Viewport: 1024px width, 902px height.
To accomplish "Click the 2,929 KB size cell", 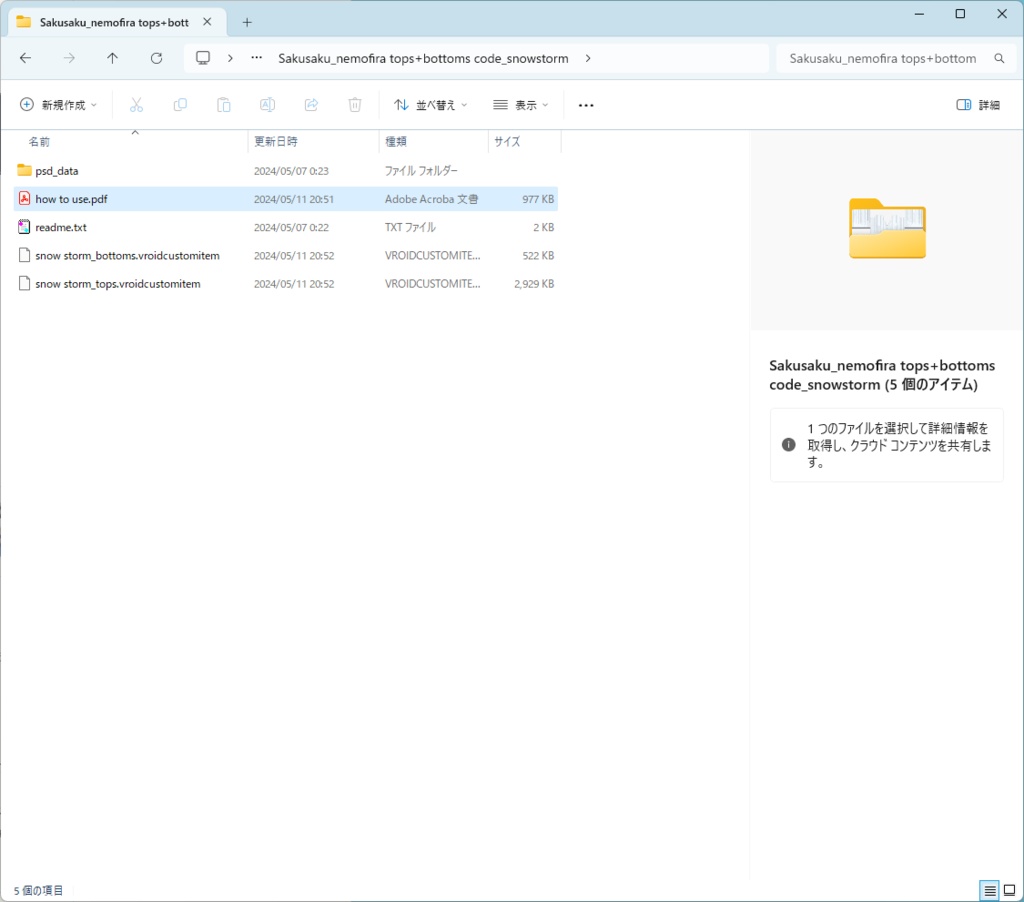I will [x=534, y=283].
